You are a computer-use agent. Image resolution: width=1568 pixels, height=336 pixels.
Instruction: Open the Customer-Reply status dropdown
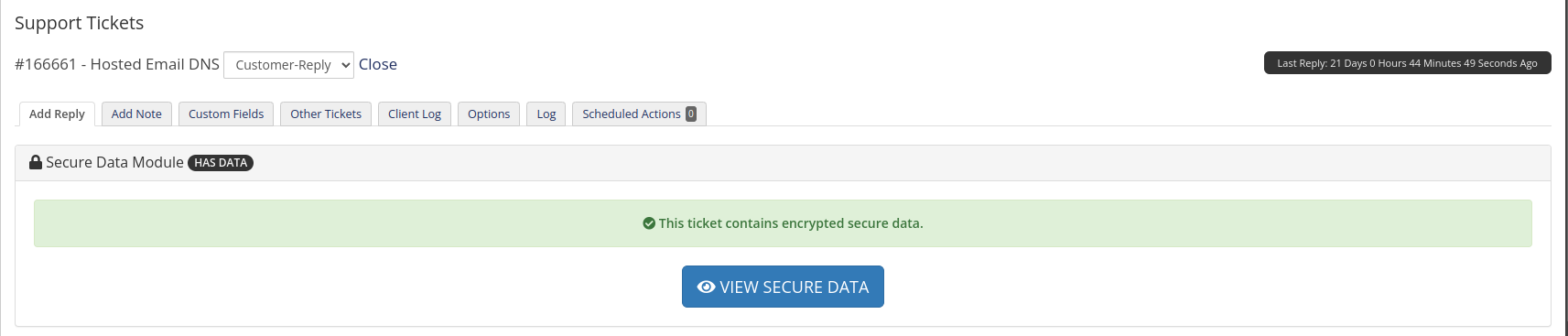point(288,65)
